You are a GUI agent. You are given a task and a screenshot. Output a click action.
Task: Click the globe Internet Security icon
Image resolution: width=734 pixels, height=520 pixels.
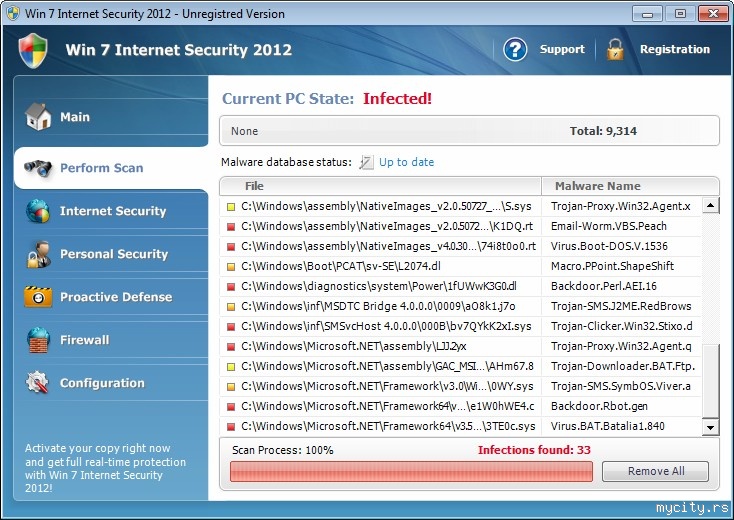point(38,211)
